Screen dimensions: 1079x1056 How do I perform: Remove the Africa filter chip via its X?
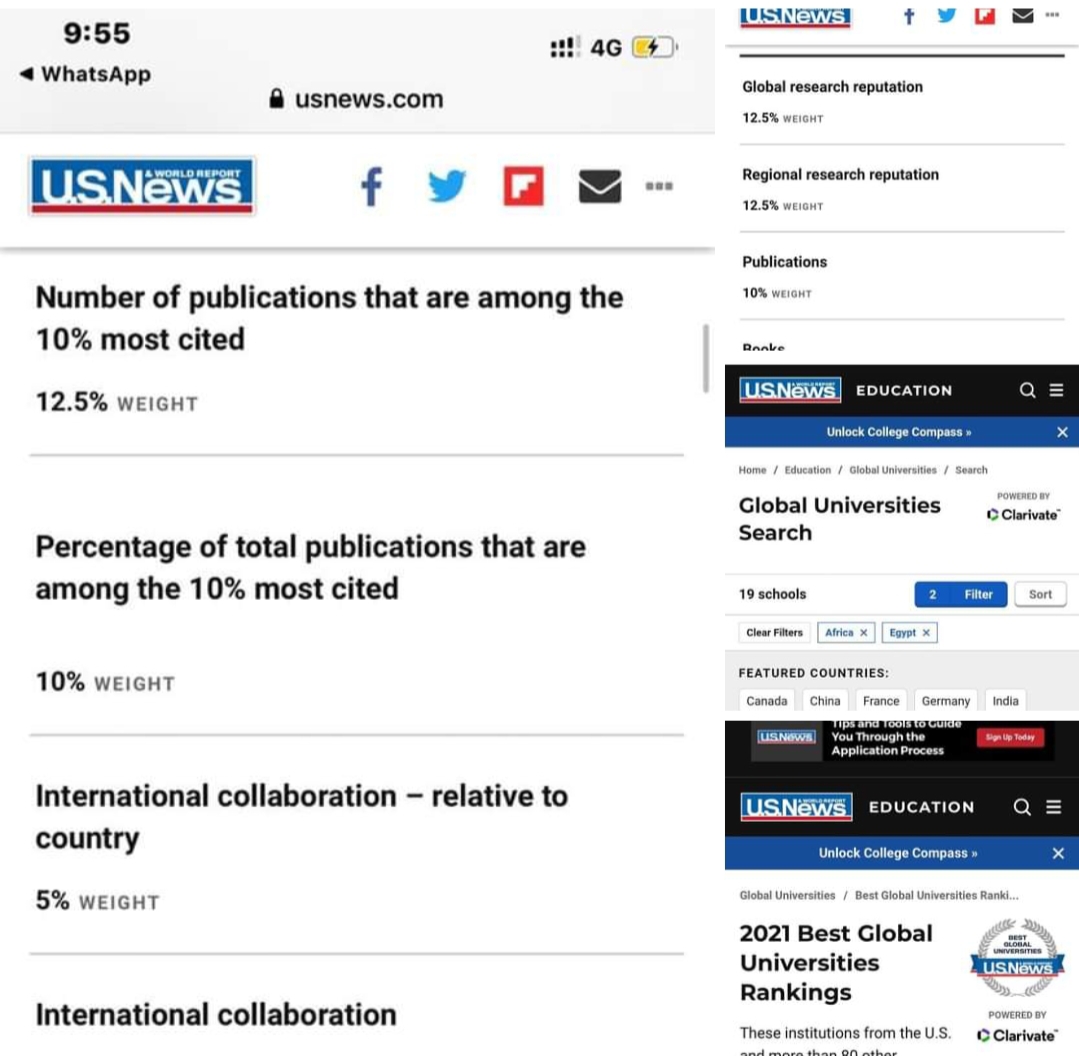[864, 633]
